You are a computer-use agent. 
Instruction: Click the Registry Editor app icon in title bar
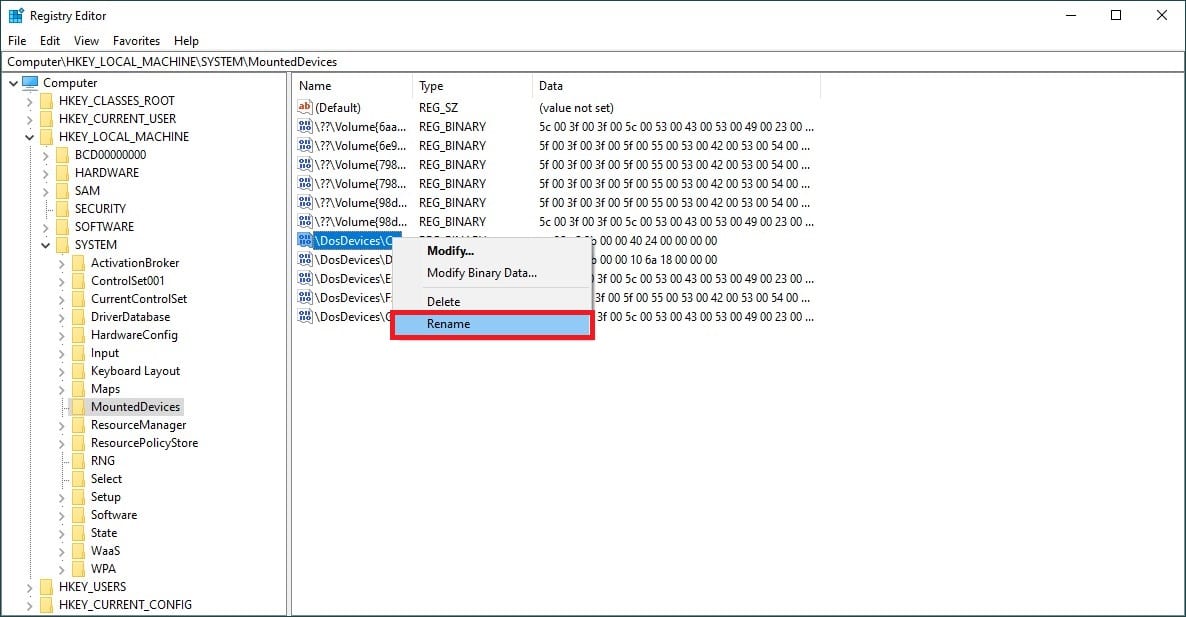coord(16,15)
